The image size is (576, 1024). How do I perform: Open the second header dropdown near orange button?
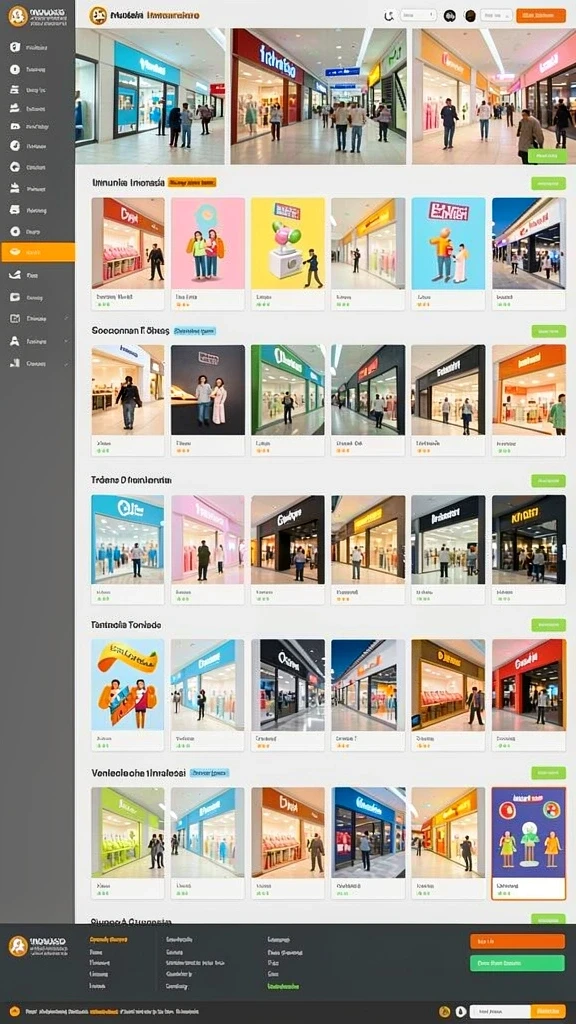[x=496, y=15]
